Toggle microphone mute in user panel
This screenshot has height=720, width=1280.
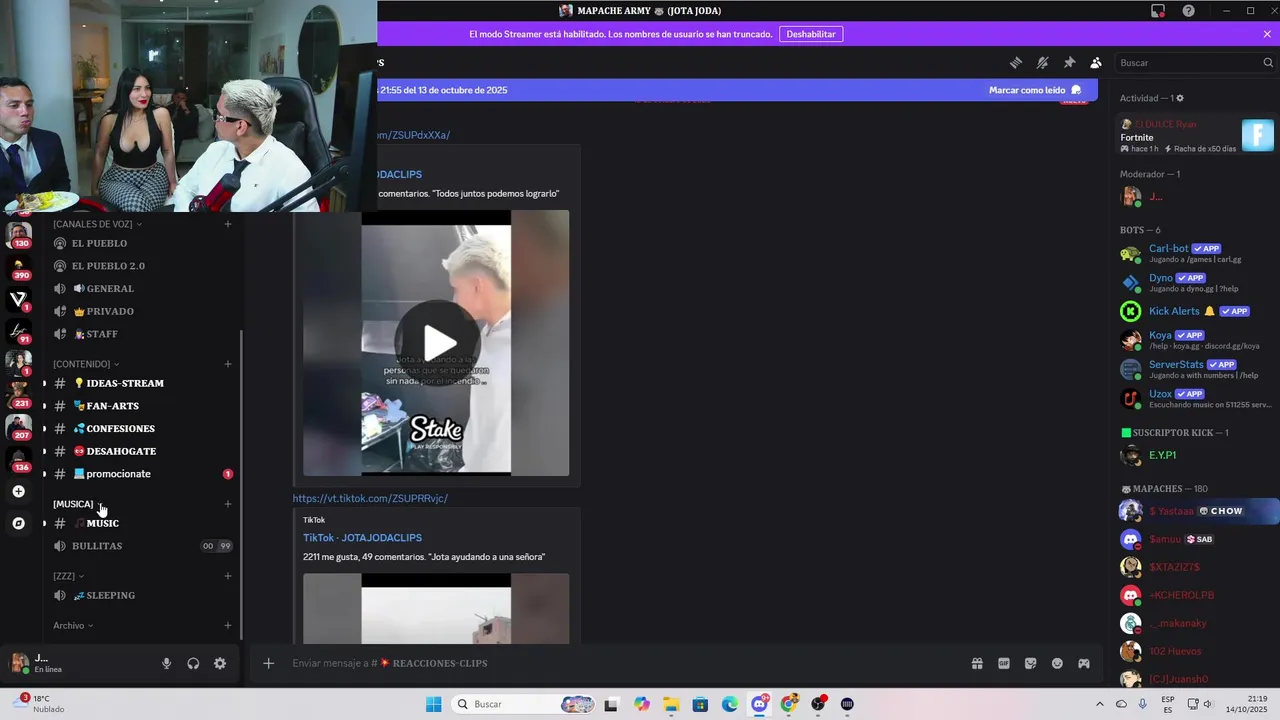coord(166,663)
